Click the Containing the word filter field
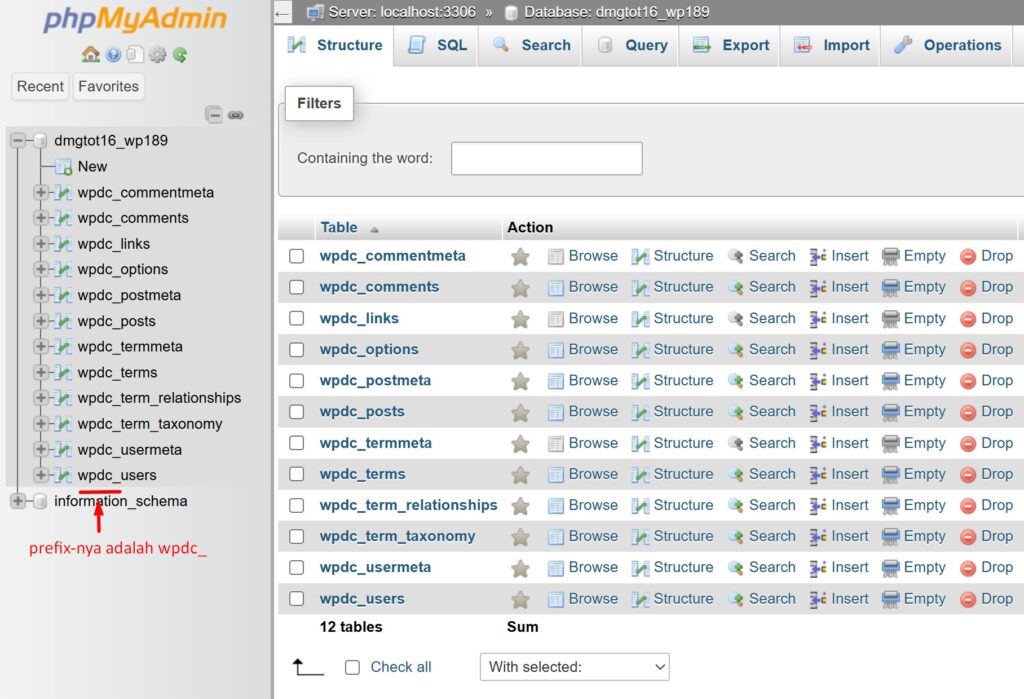Viewport: 1024px width, 699px height. point(547,159)
